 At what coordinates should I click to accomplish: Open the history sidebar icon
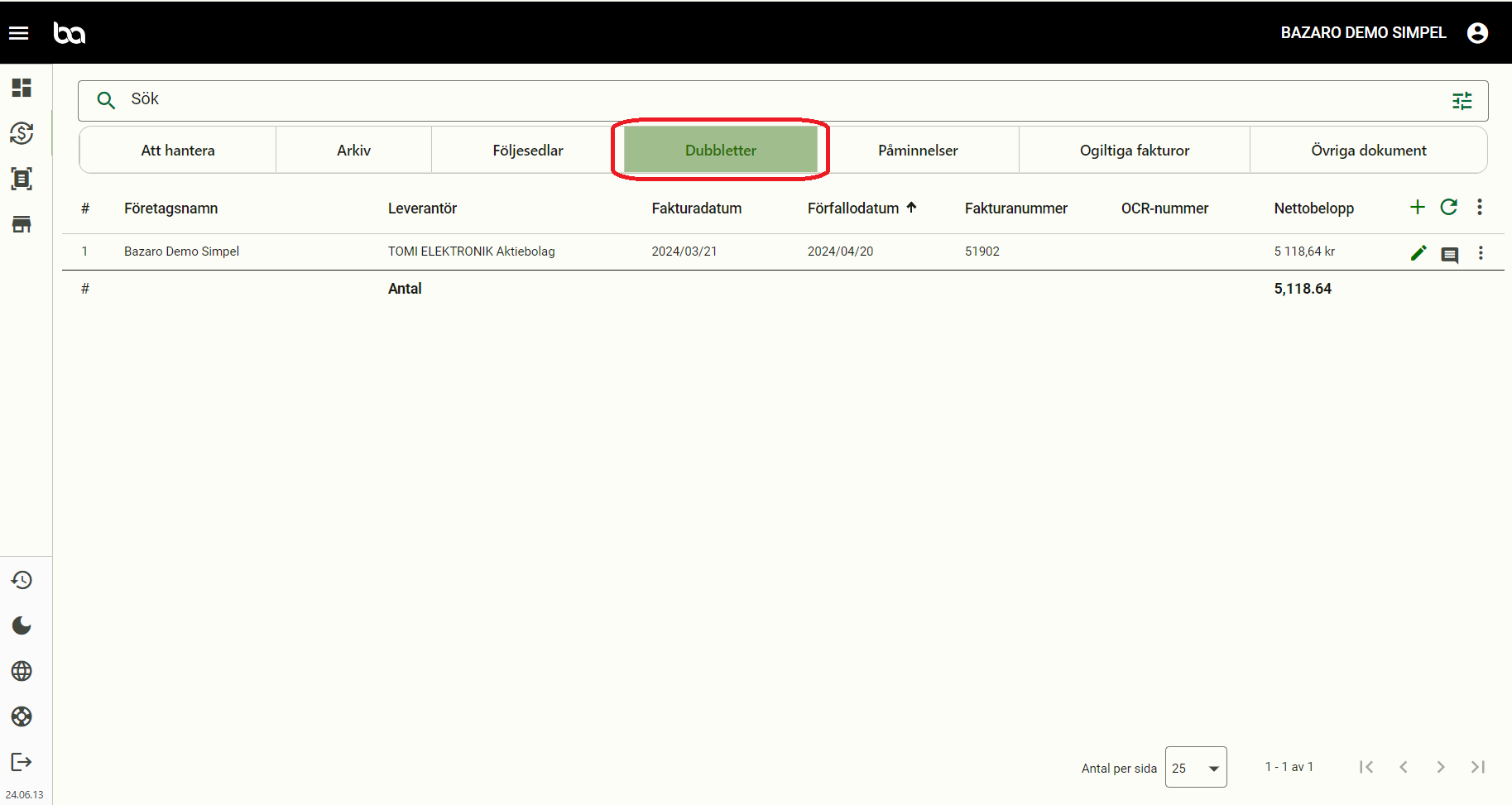22,580
